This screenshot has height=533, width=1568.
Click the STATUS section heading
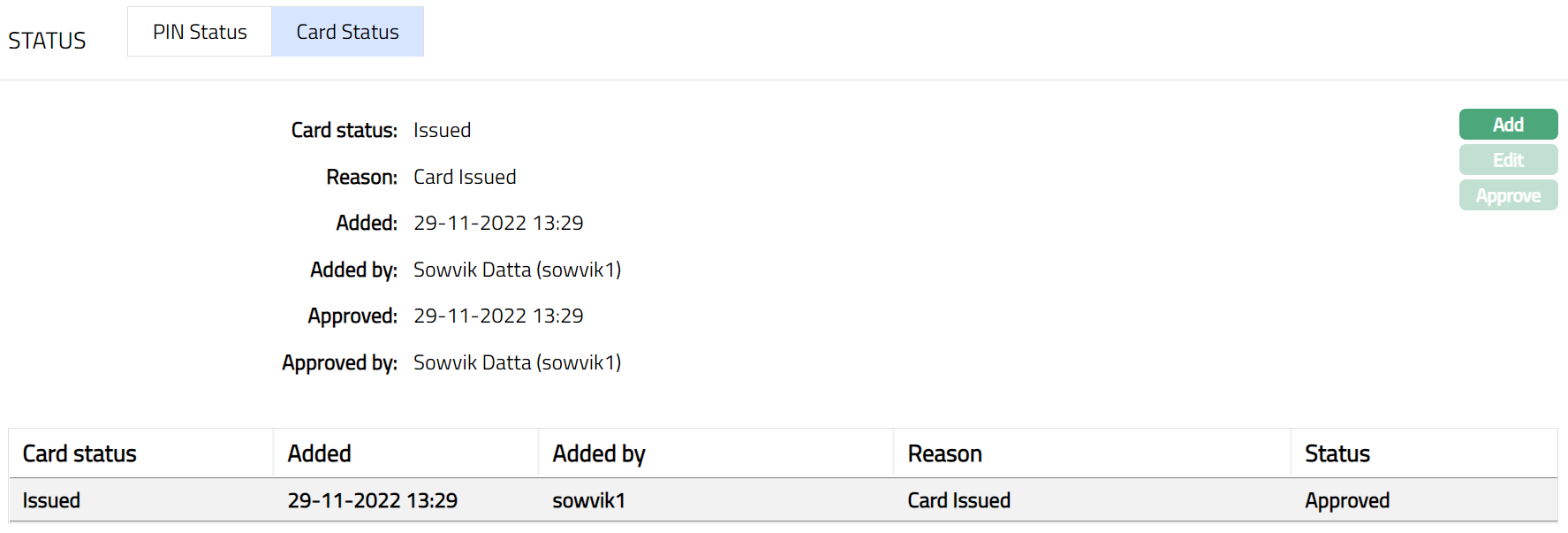tap(47, 41)
